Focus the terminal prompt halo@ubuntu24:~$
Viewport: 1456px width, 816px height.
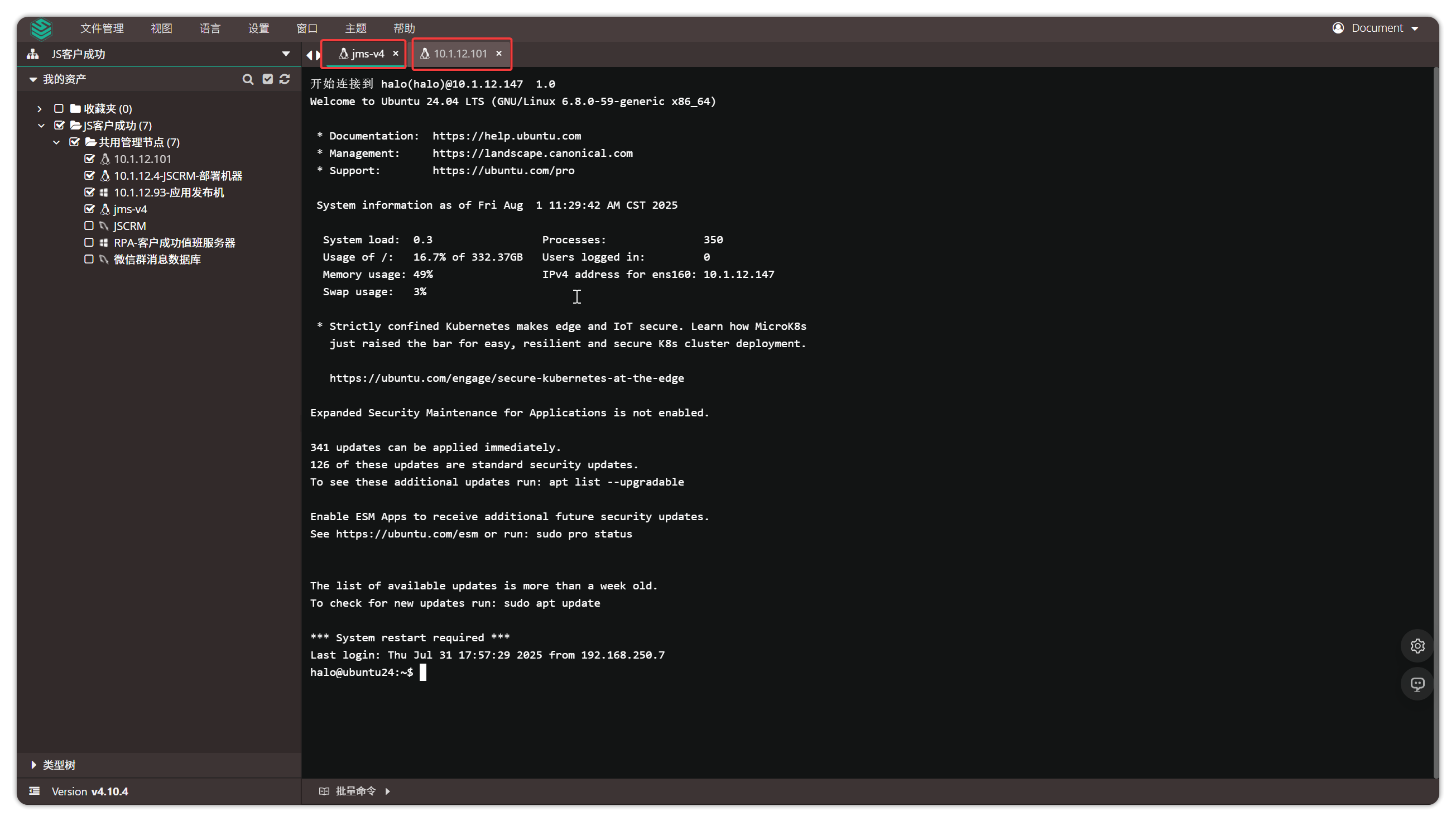pyautogui.click(x=361, y=673)
